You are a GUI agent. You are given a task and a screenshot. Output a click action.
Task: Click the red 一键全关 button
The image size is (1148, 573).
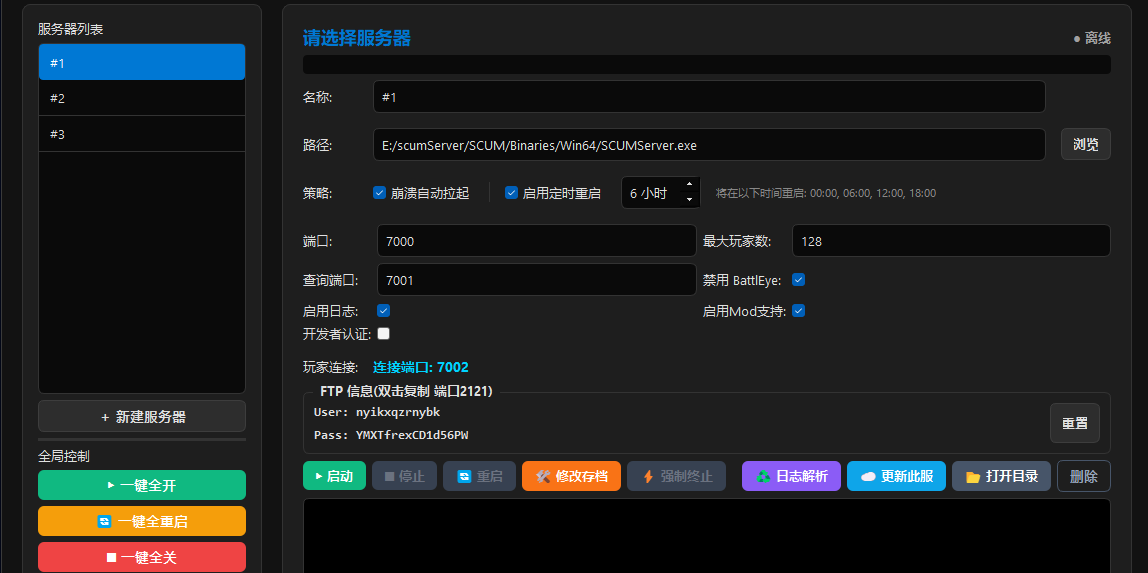coord(142,557)
